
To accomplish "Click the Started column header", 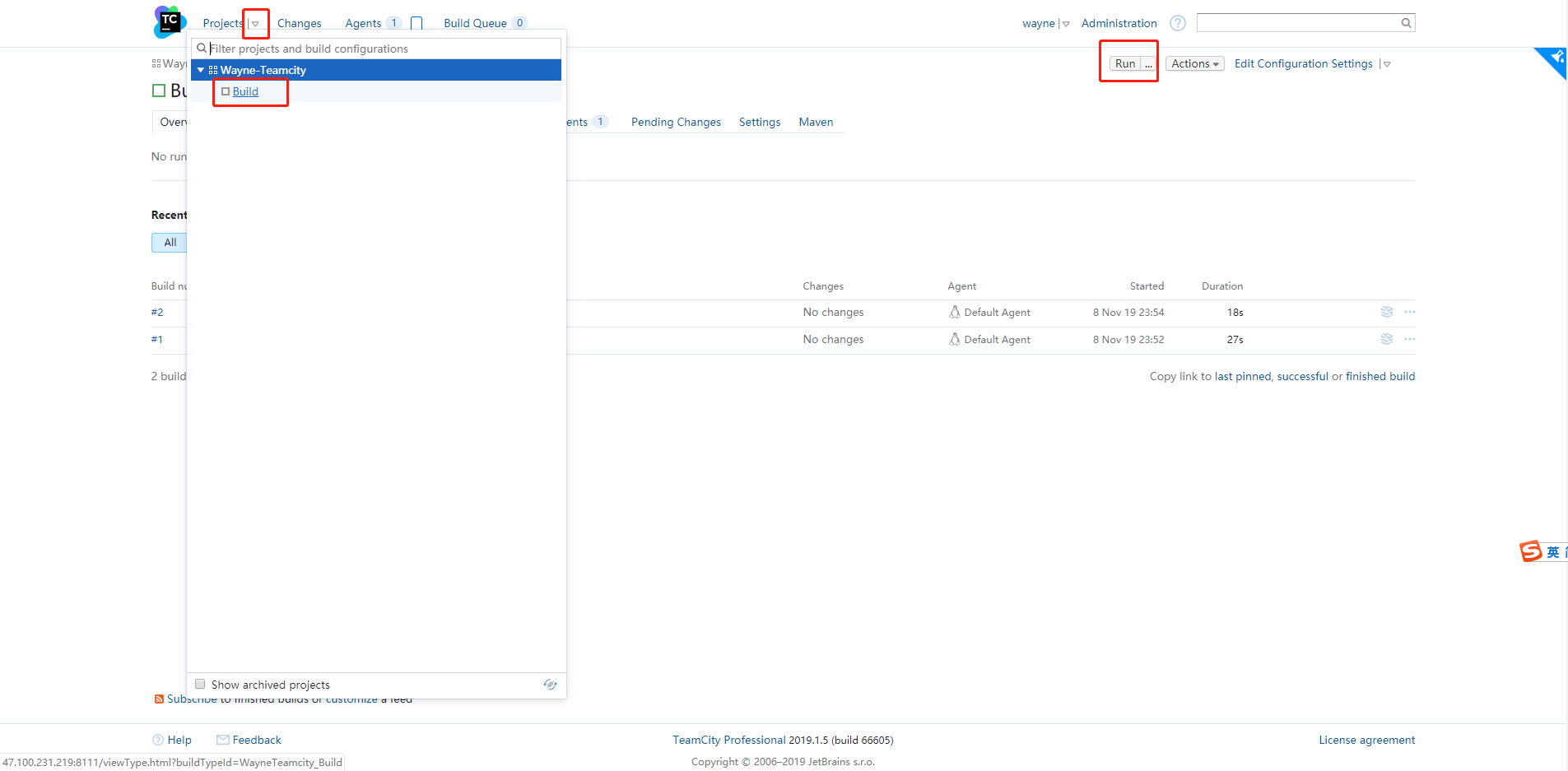I will click(x=1147, y=286).
